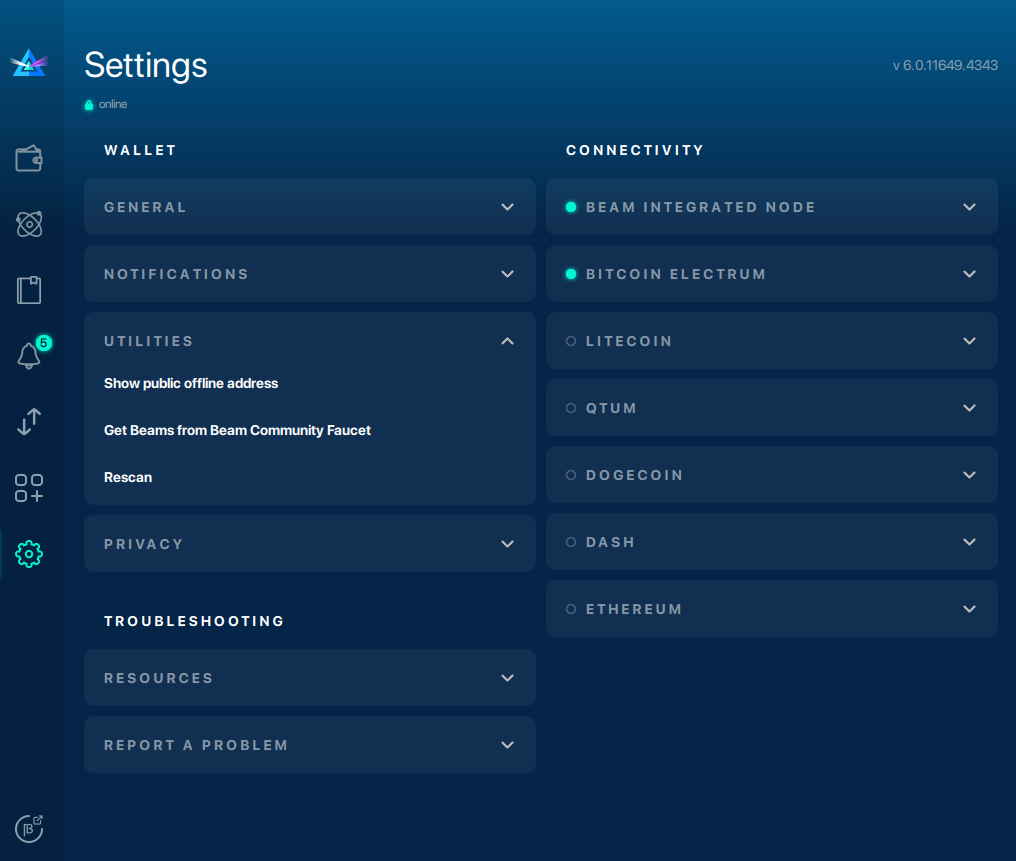Expand the Dash chevron
The height and width of the screenshot is (861, 1016).
pos(969,542)
